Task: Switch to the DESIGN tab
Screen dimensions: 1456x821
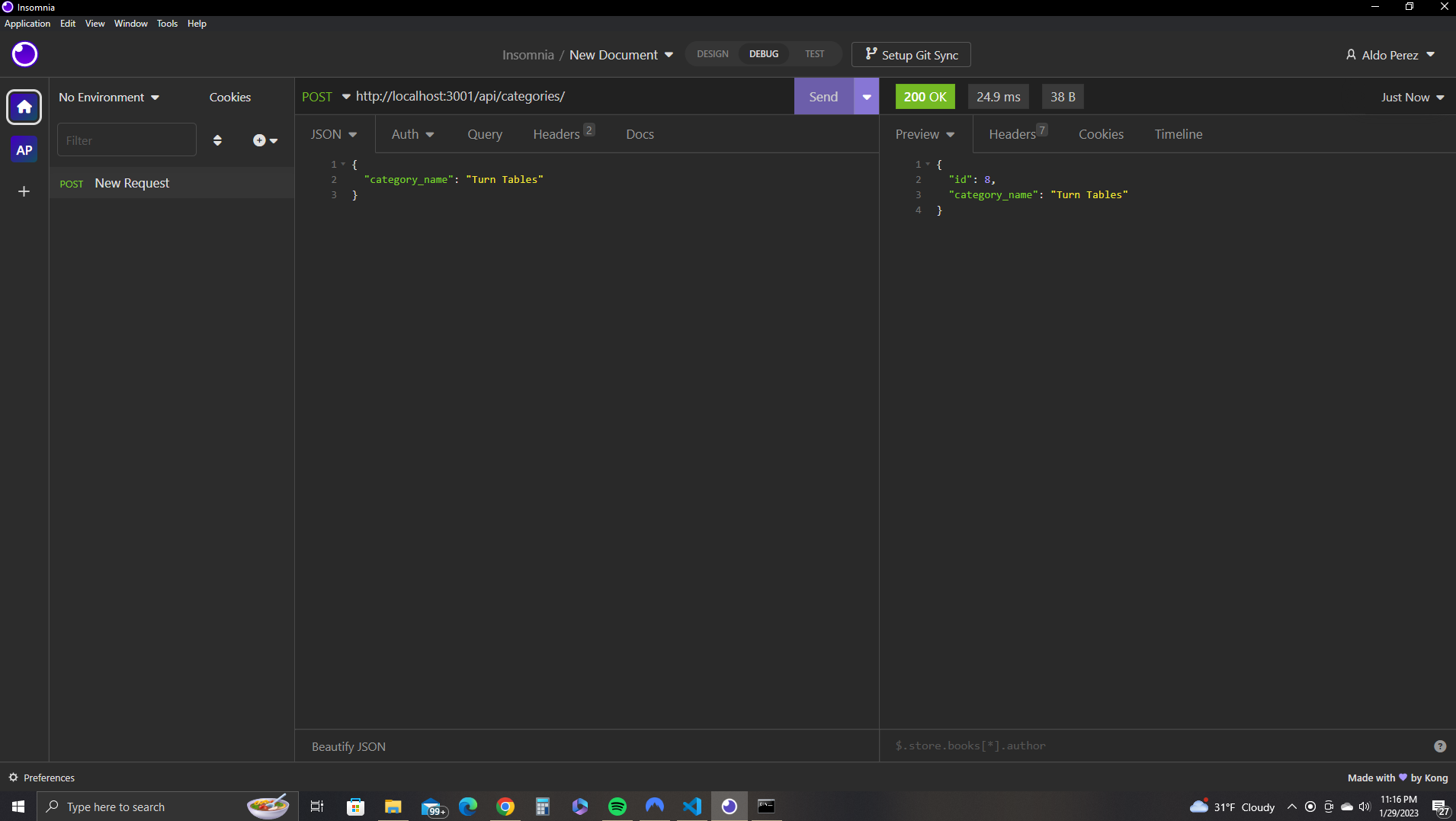Action: click(712, 53)
